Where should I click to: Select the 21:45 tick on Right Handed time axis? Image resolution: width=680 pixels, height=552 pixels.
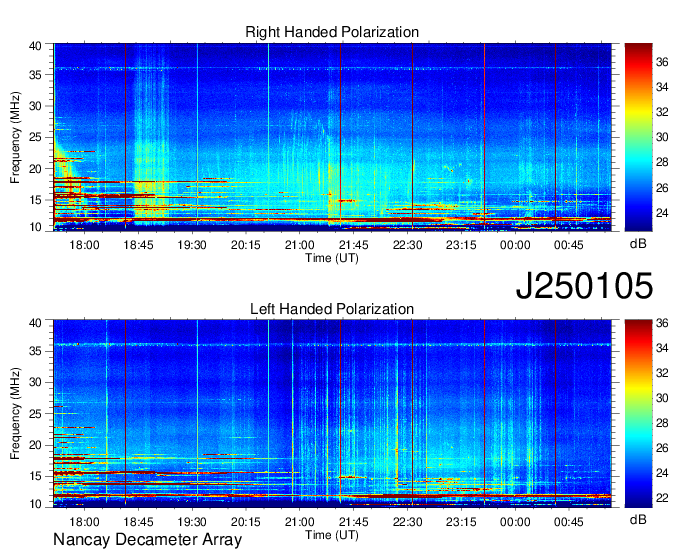[x=353, y=245]
